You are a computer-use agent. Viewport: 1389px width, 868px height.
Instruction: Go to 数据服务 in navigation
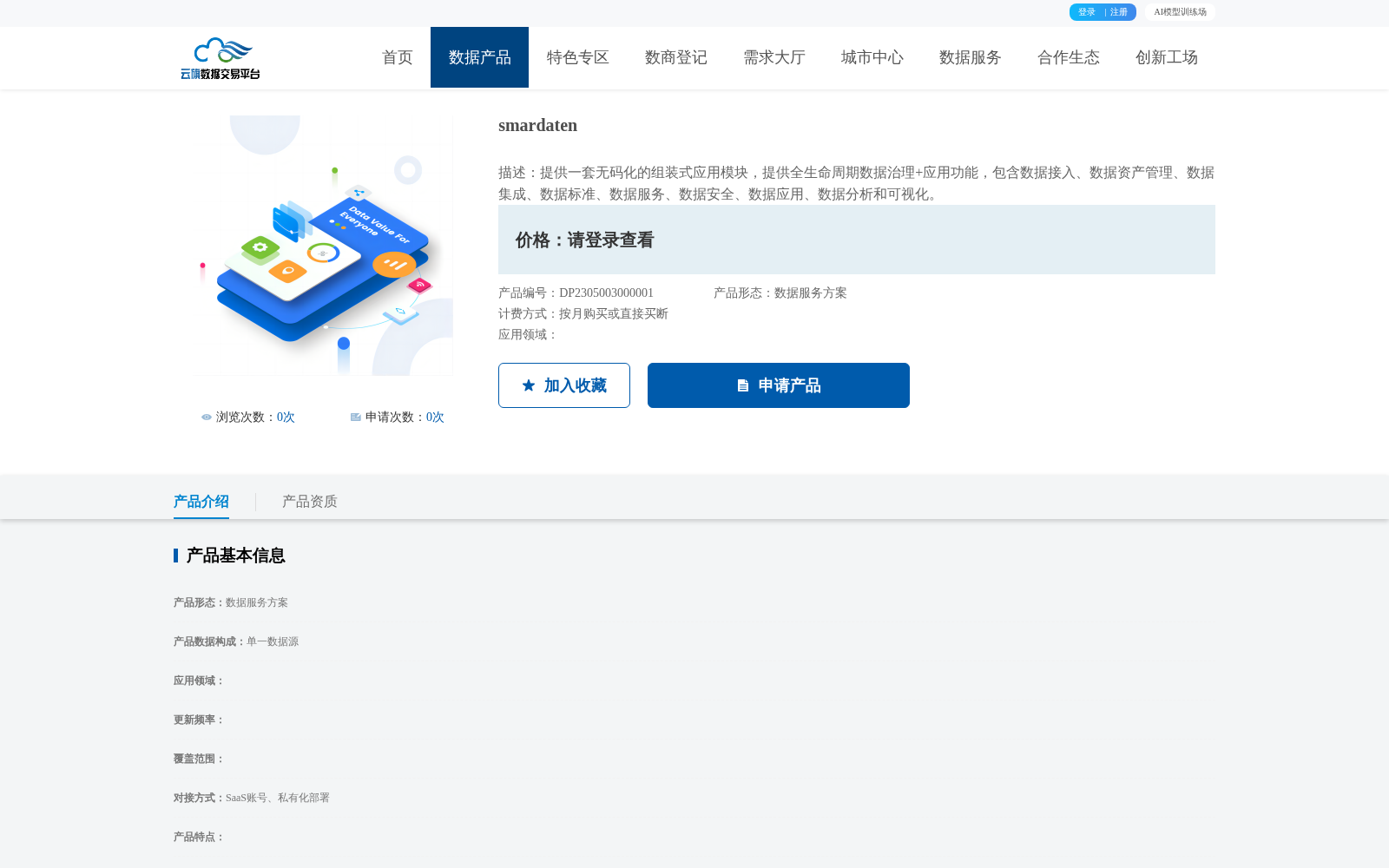point(971,57)
